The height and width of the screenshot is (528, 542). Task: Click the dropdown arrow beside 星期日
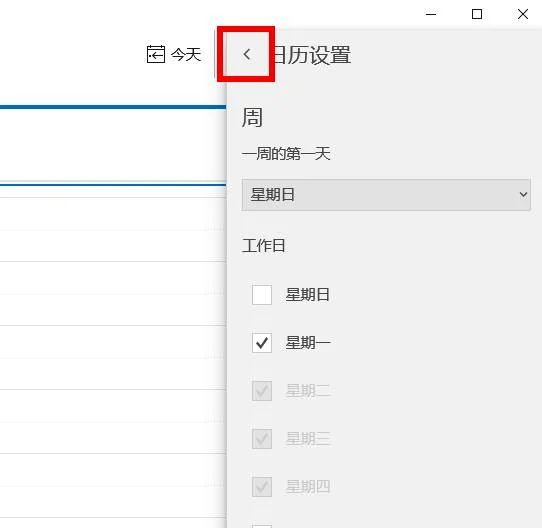click(x=523, y=195)
